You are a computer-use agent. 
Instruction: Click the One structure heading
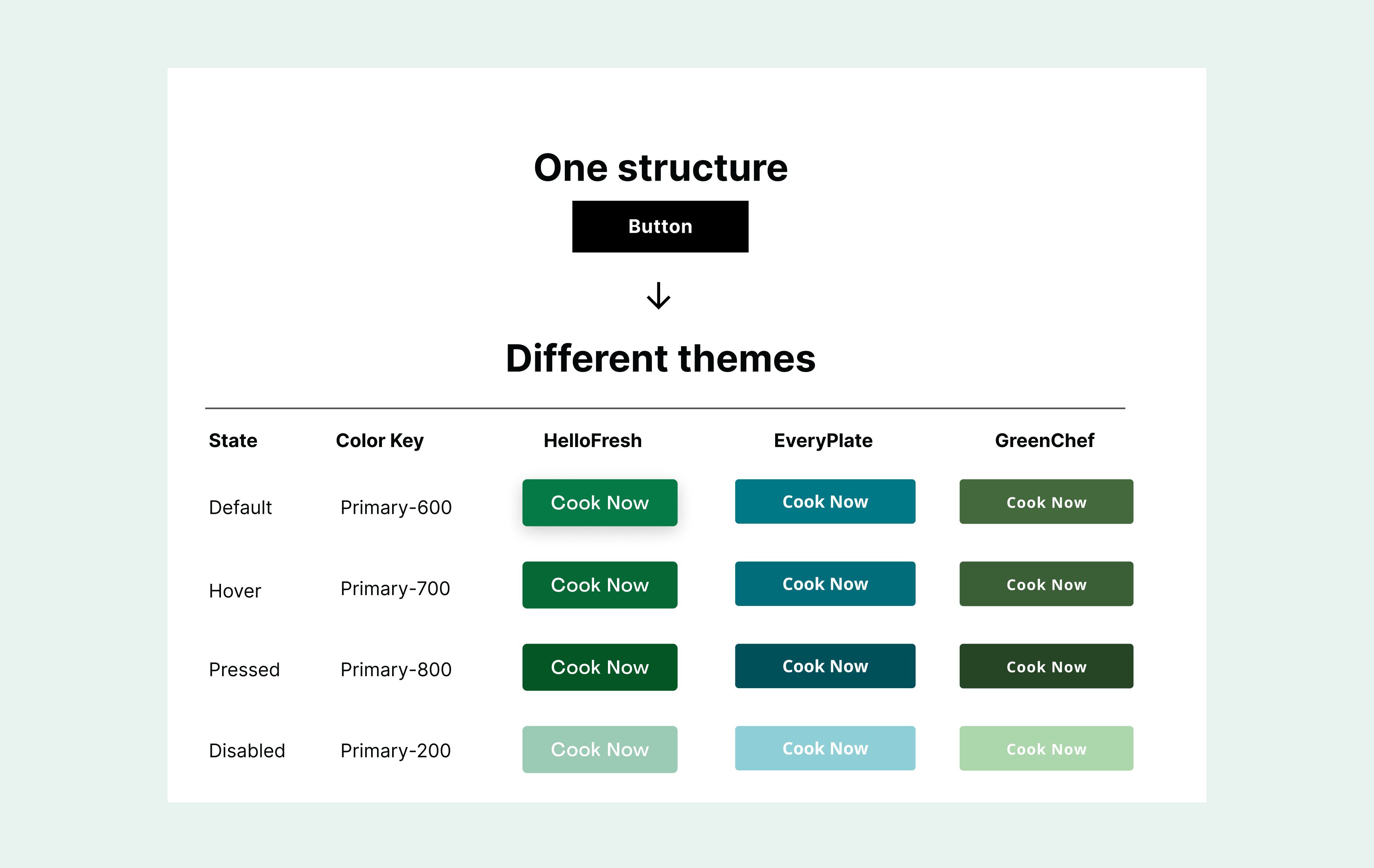coord(661,168)
